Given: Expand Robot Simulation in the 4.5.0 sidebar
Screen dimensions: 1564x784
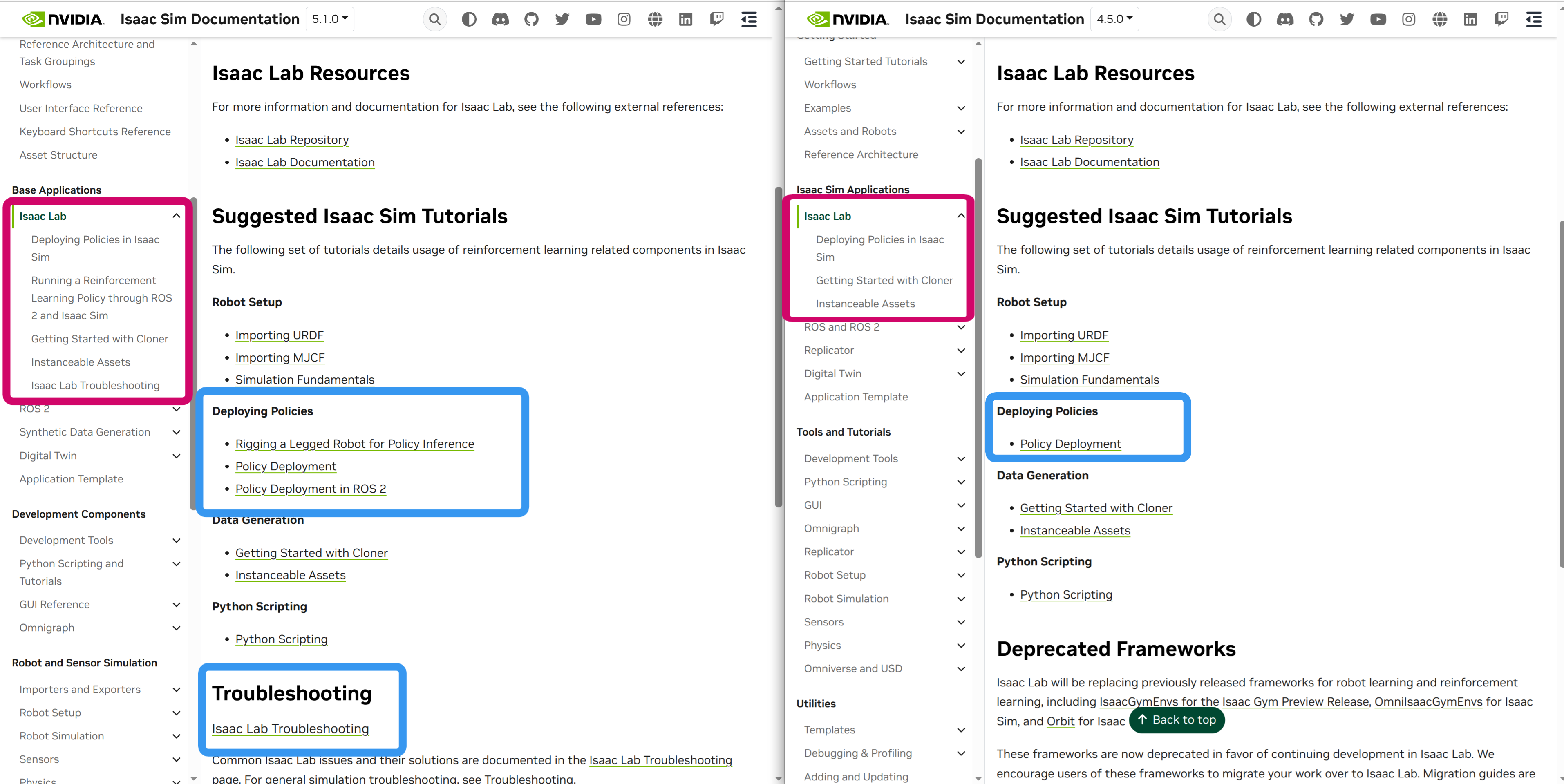Looking at the screenshot, I should pos(961,599).
